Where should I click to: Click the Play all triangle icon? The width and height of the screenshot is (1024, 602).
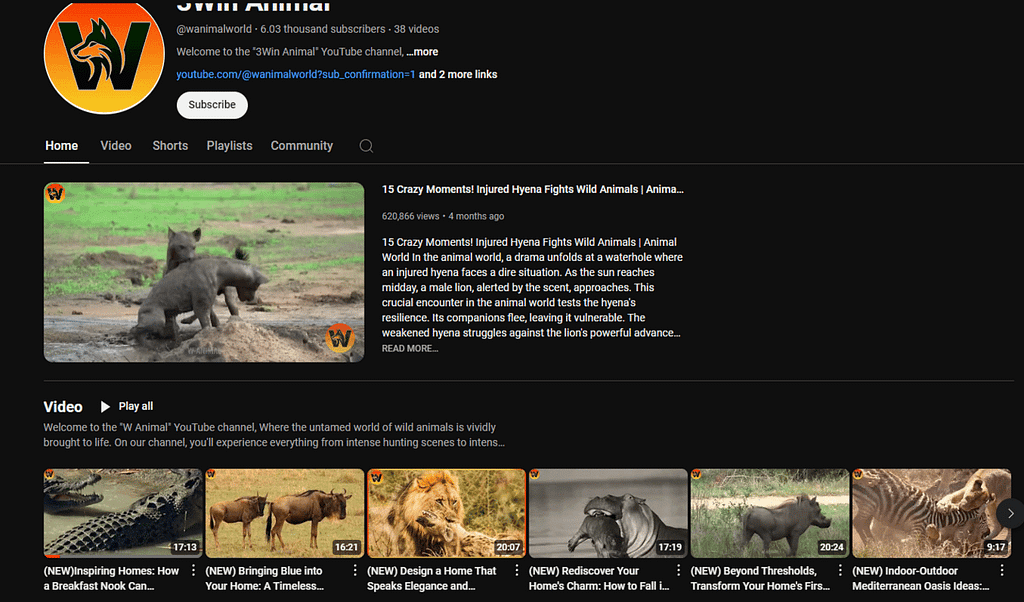coord(105,407)
